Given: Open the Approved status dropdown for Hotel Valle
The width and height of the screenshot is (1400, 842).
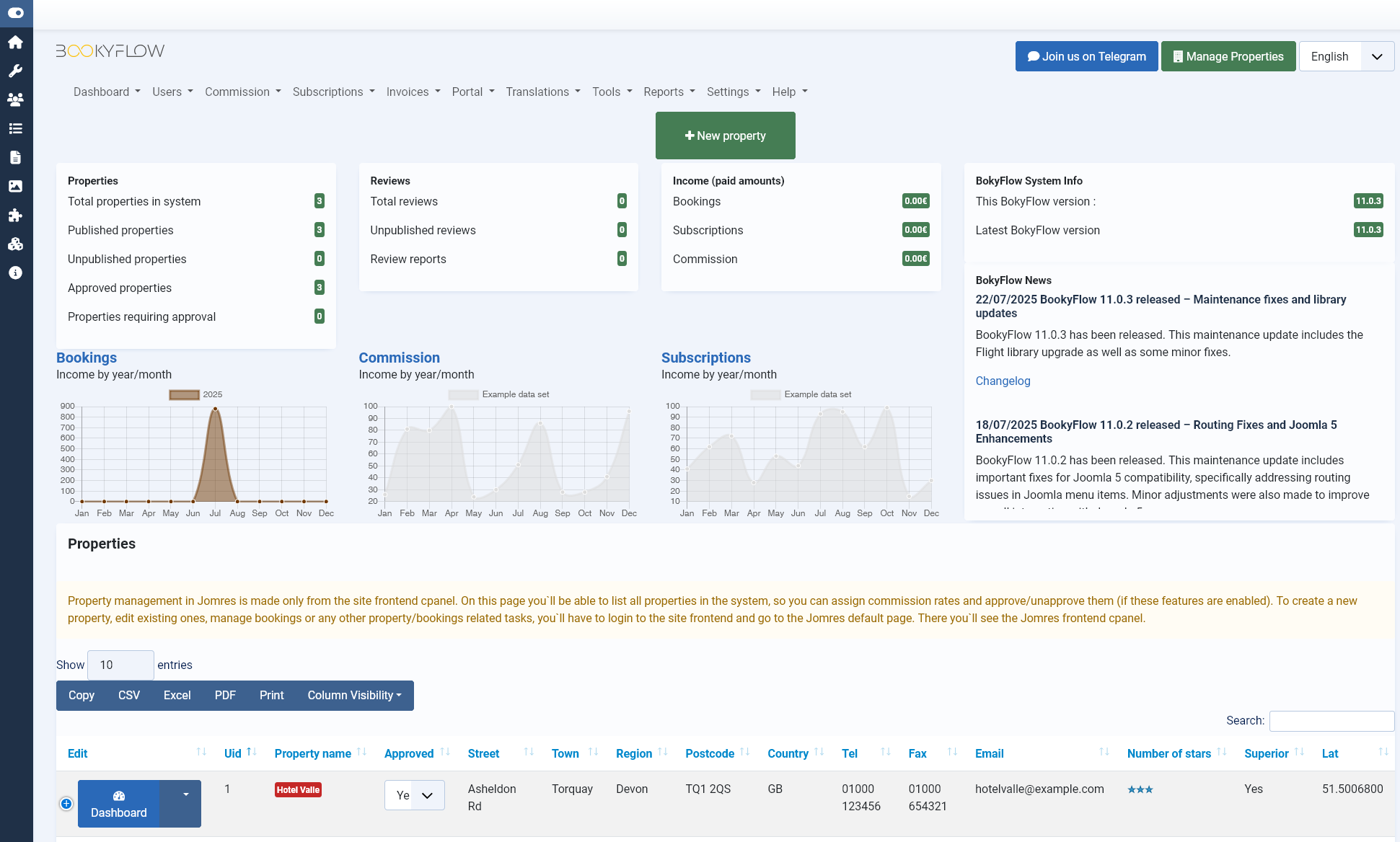Looking at the screenshot, I should pos(414,795).
